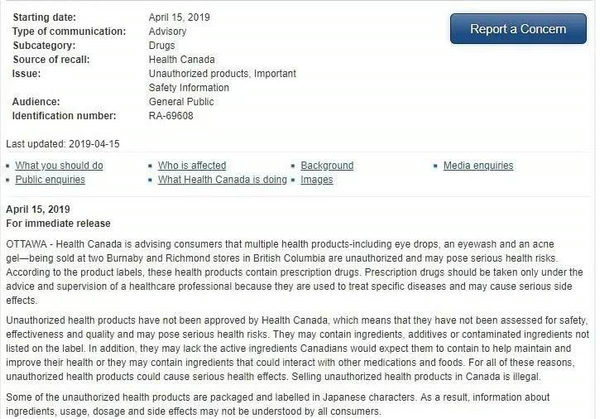
Task: Click the bullet before Images link
Action: coord(294,180)
